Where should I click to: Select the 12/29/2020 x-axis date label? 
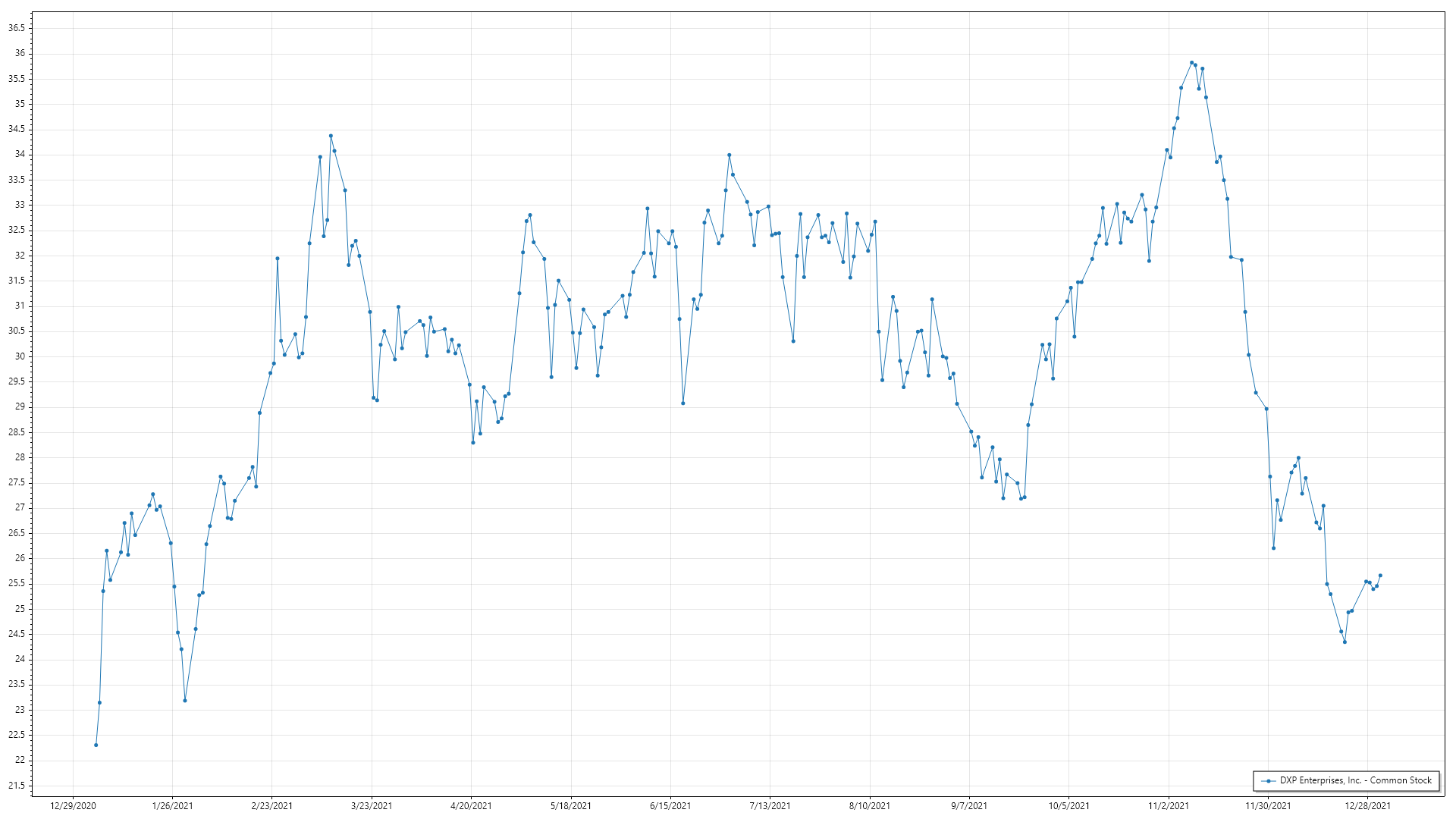(73, 806)
